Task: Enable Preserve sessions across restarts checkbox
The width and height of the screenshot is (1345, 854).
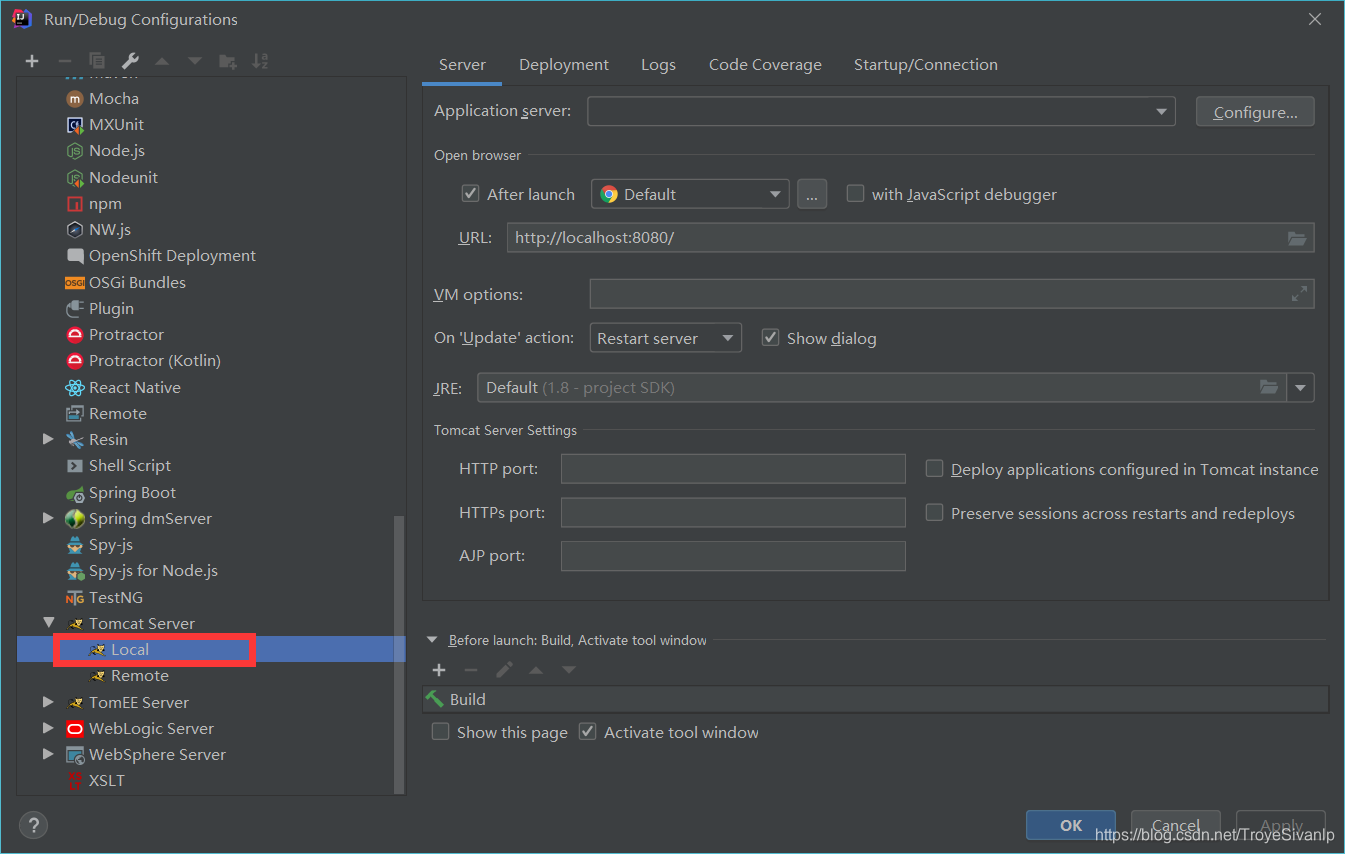Action: pos(934,513)
